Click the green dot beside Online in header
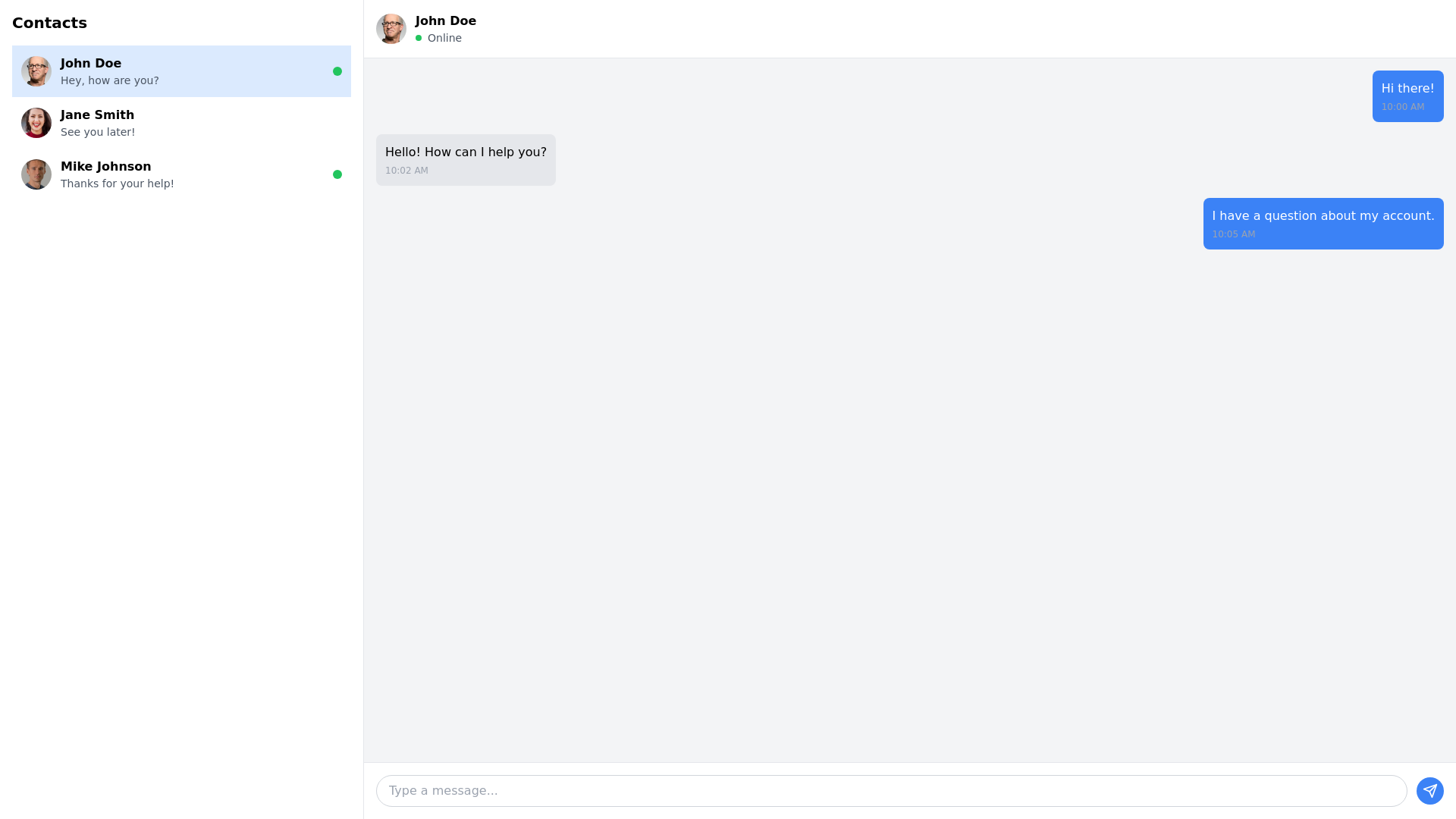 click(x=419, y=38)
